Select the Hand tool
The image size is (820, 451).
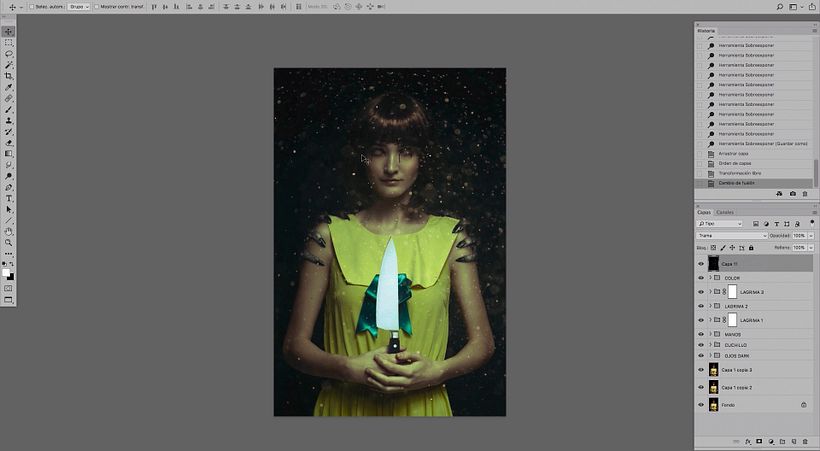[x=8, y=231]
